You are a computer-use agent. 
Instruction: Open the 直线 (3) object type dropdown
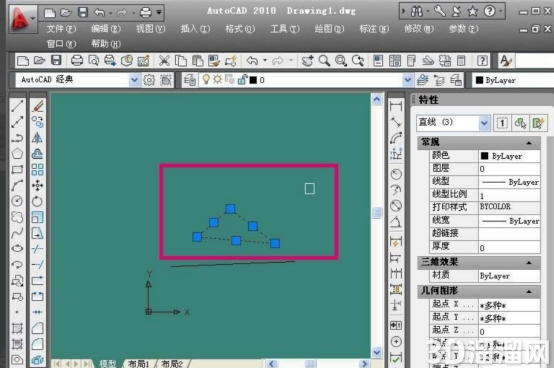coord(484,123)
